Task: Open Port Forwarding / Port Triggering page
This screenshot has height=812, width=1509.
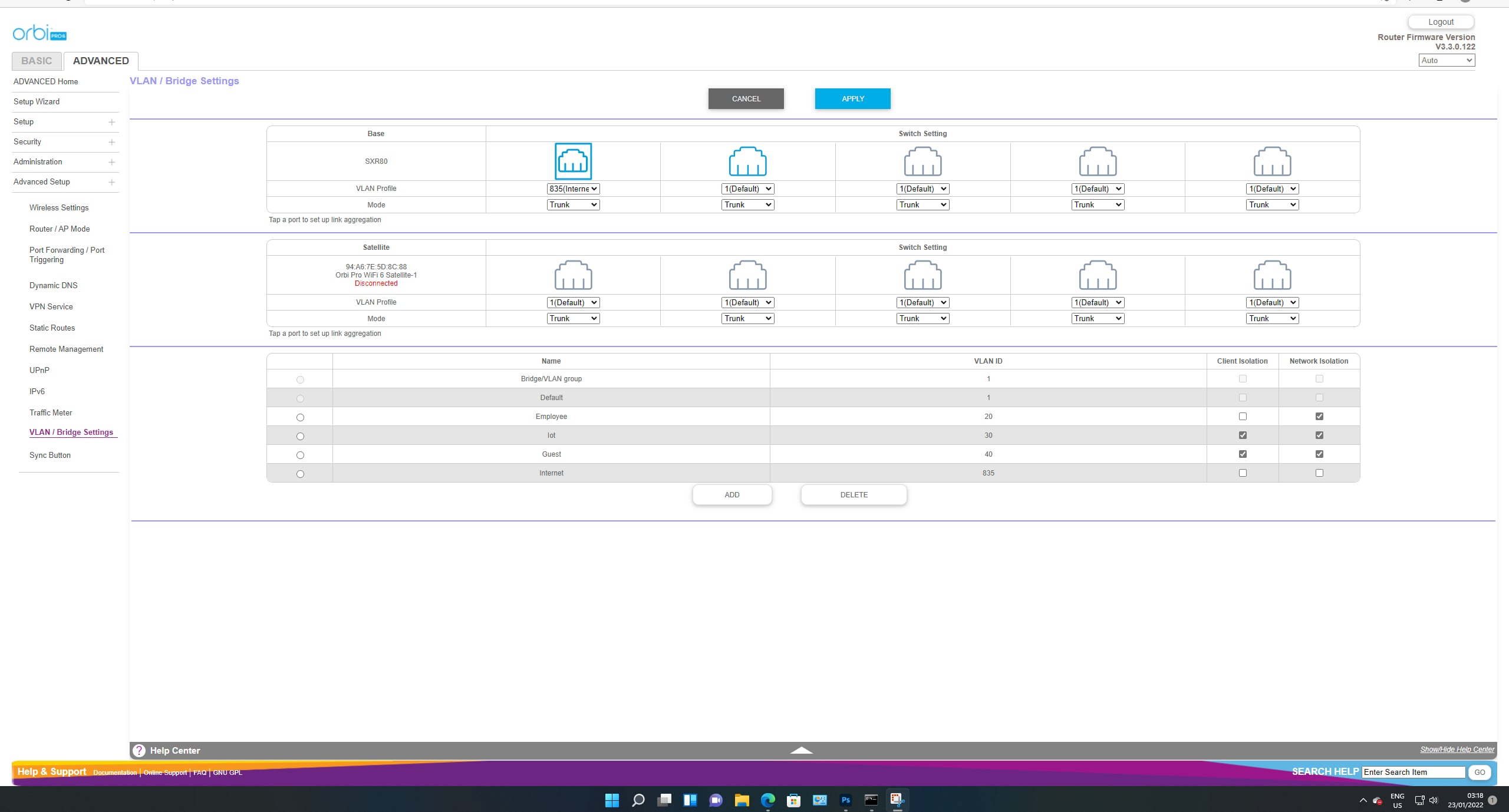Action: click(x=67, y=255)
